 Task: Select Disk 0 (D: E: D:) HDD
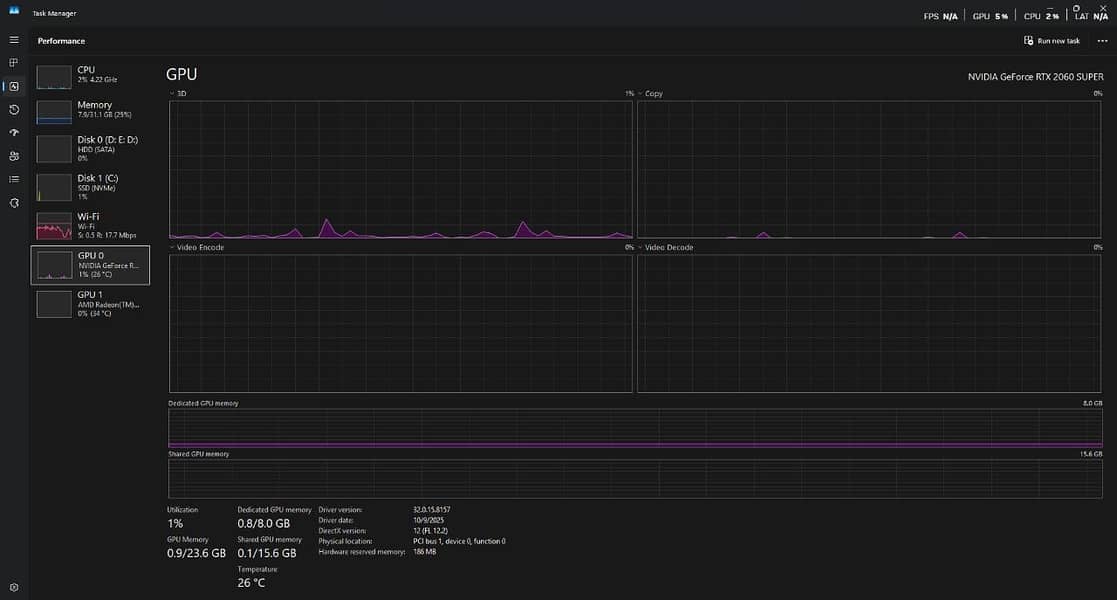coord(90,148)
